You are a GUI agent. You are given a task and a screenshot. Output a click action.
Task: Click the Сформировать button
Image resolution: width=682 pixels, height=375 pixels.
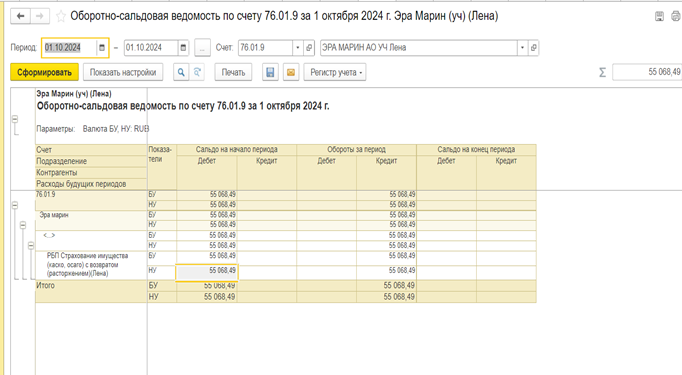44,72
